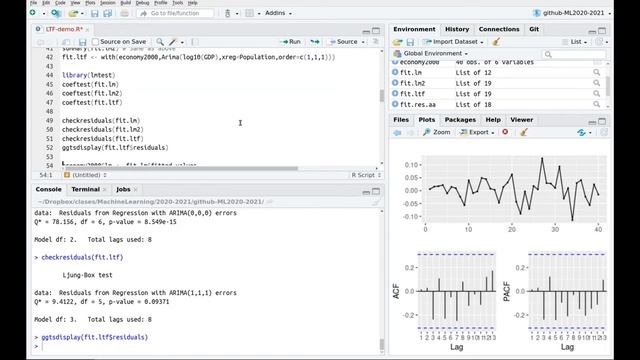View fit.ltf object via its magnifier icon
640x360 pixels.
(x=596, y=93)
